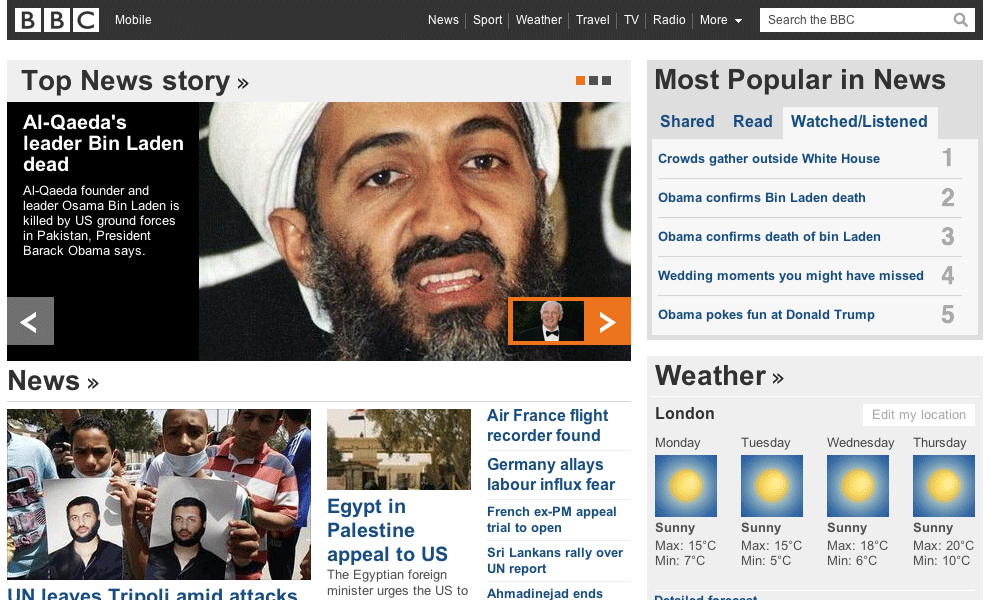
Task: Select the second carousel indicator square
Action: pyautogui.click(x=593, y=81)
